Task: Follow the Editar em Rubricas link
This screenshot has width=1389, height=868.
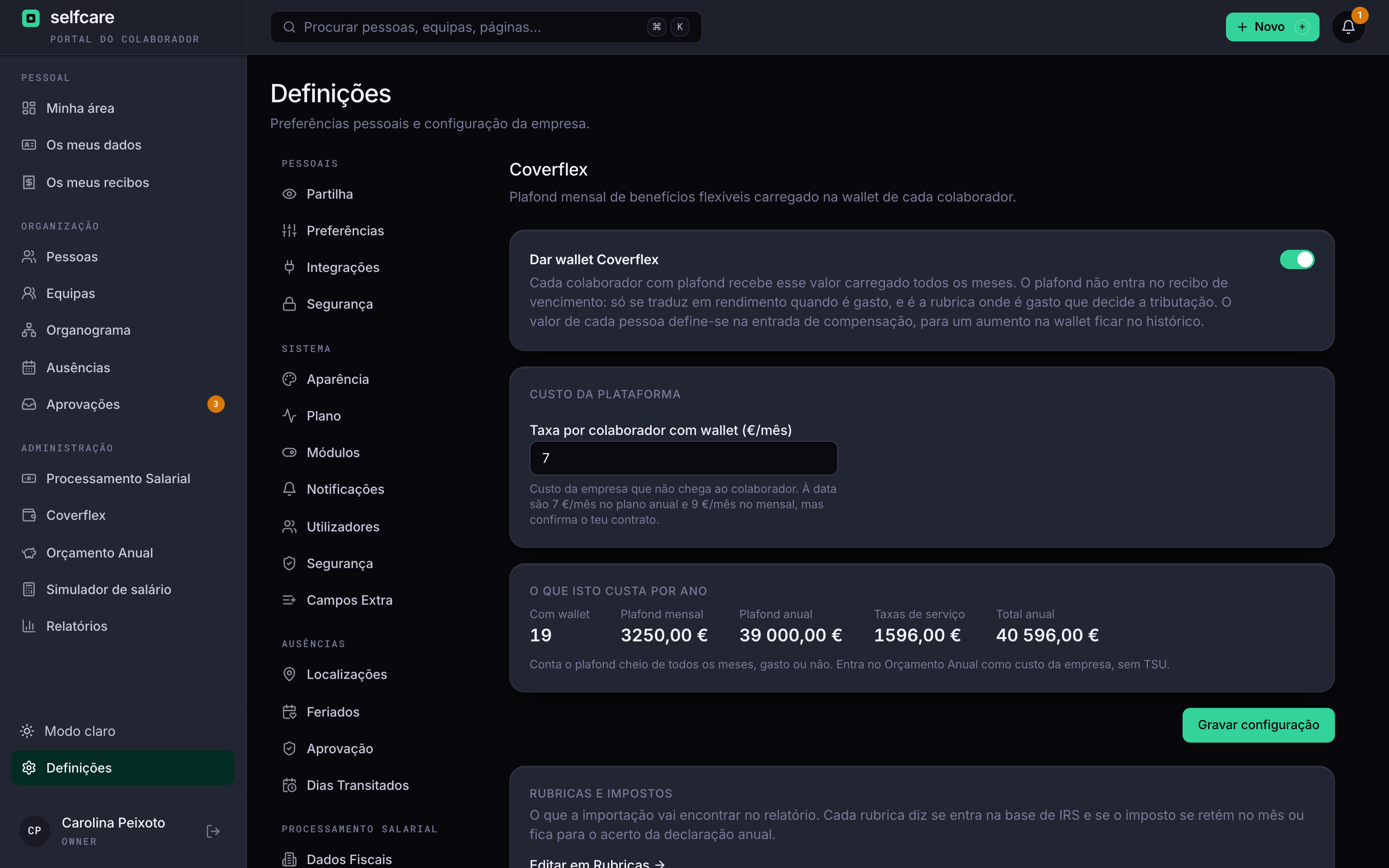Action: [x=597, y=863]
